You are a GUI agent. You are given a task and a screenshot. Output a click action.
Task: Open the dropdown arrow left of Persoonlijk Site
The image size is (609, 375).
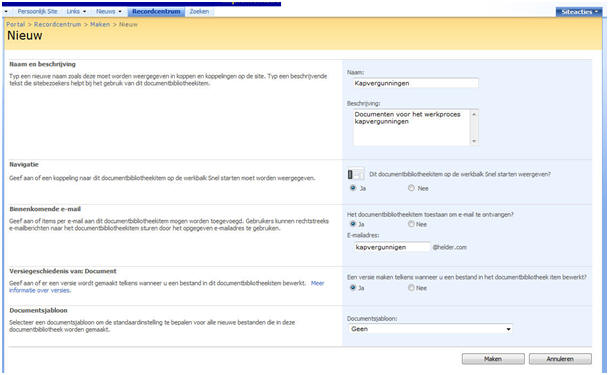tap(6, 12)
